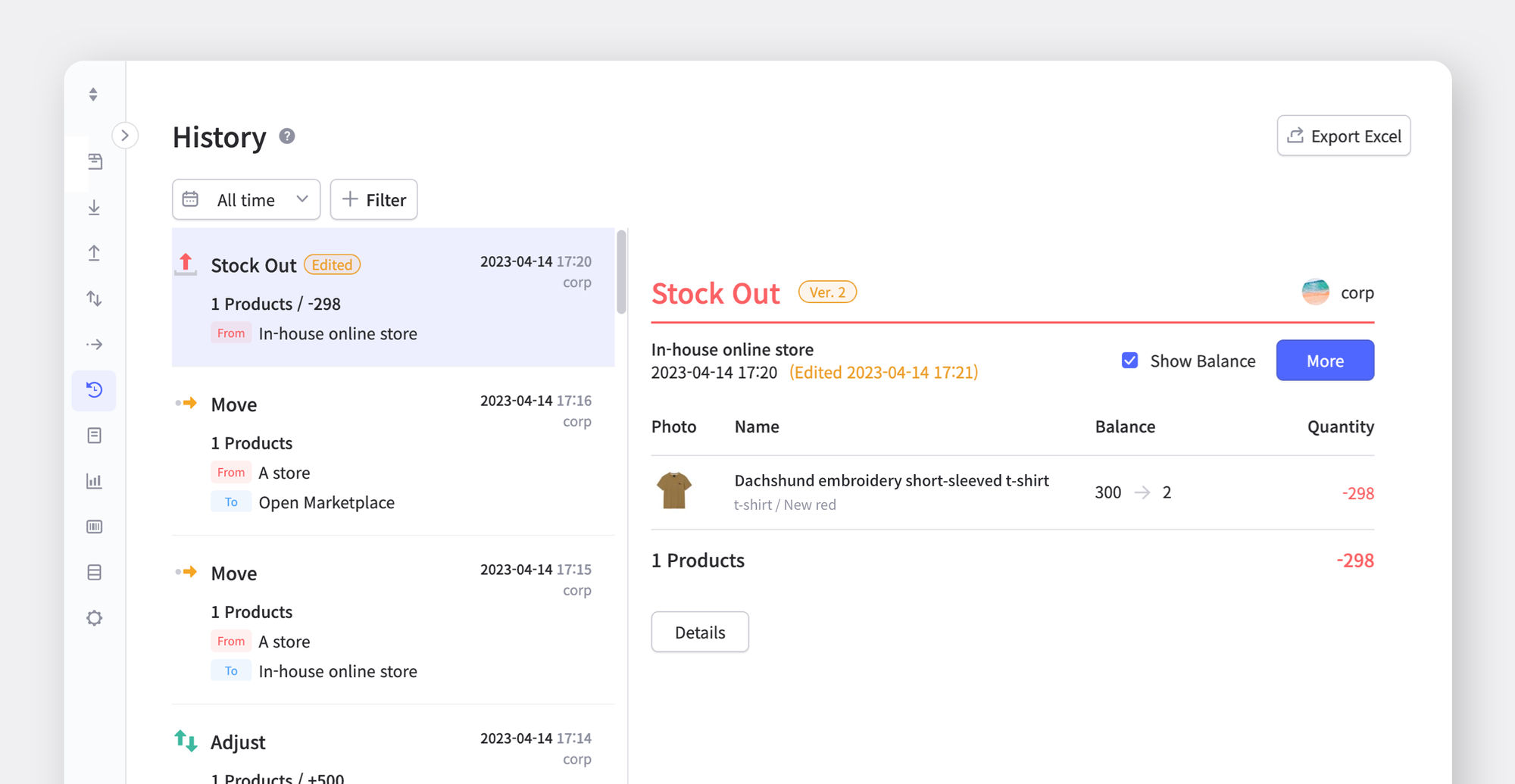
Task: Open the All time date range dropdown
Action: [245, 199]
